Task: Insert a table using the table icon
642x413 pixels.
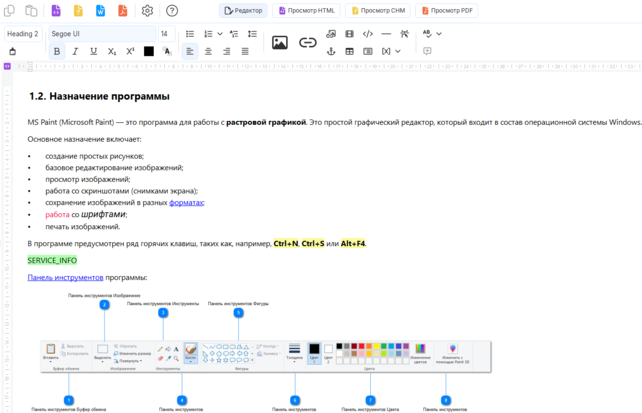Action: tap(349, 51)
